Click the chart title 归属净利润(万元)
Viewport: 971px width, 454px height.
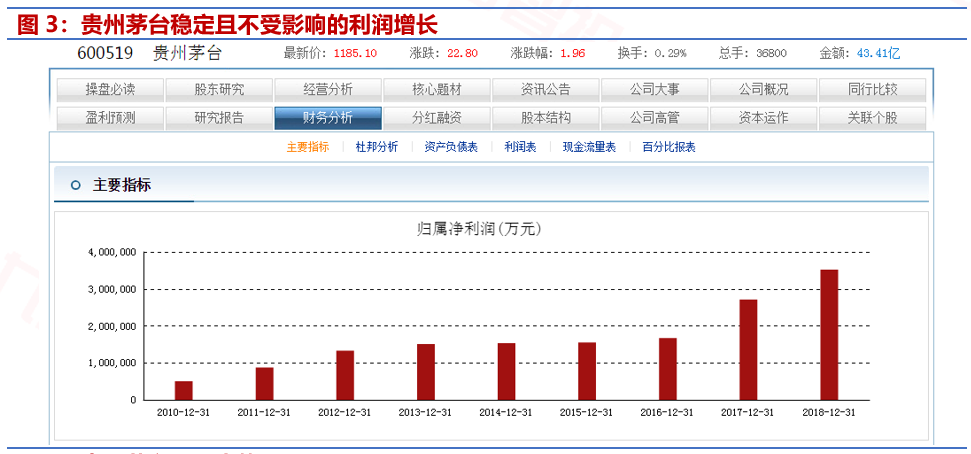pos(479,230)
